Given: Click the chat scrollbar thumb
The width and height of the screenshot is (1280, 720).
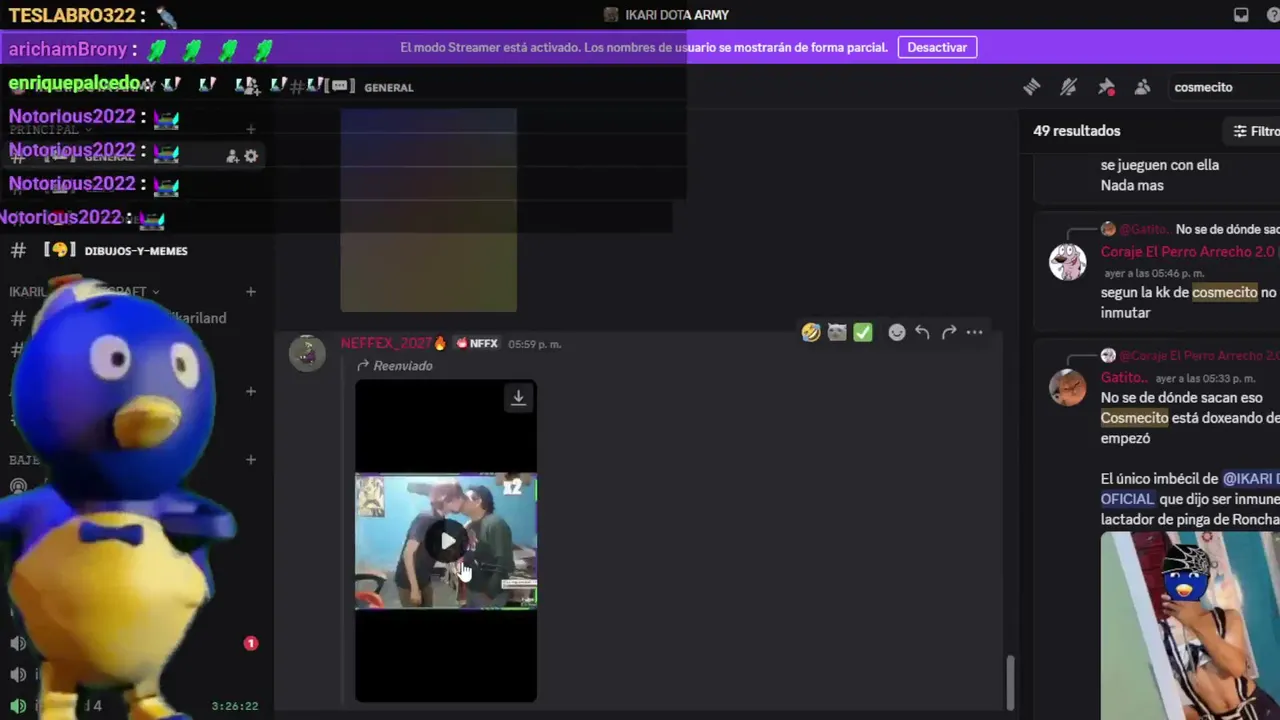Looking at the screenshot, I should 1010,682.
